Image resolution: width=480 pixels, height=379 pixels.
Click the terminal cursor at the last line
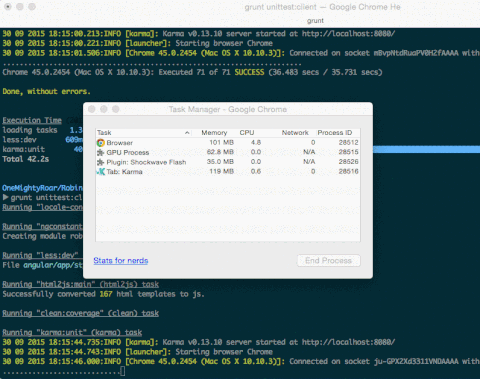pos(122,371)
